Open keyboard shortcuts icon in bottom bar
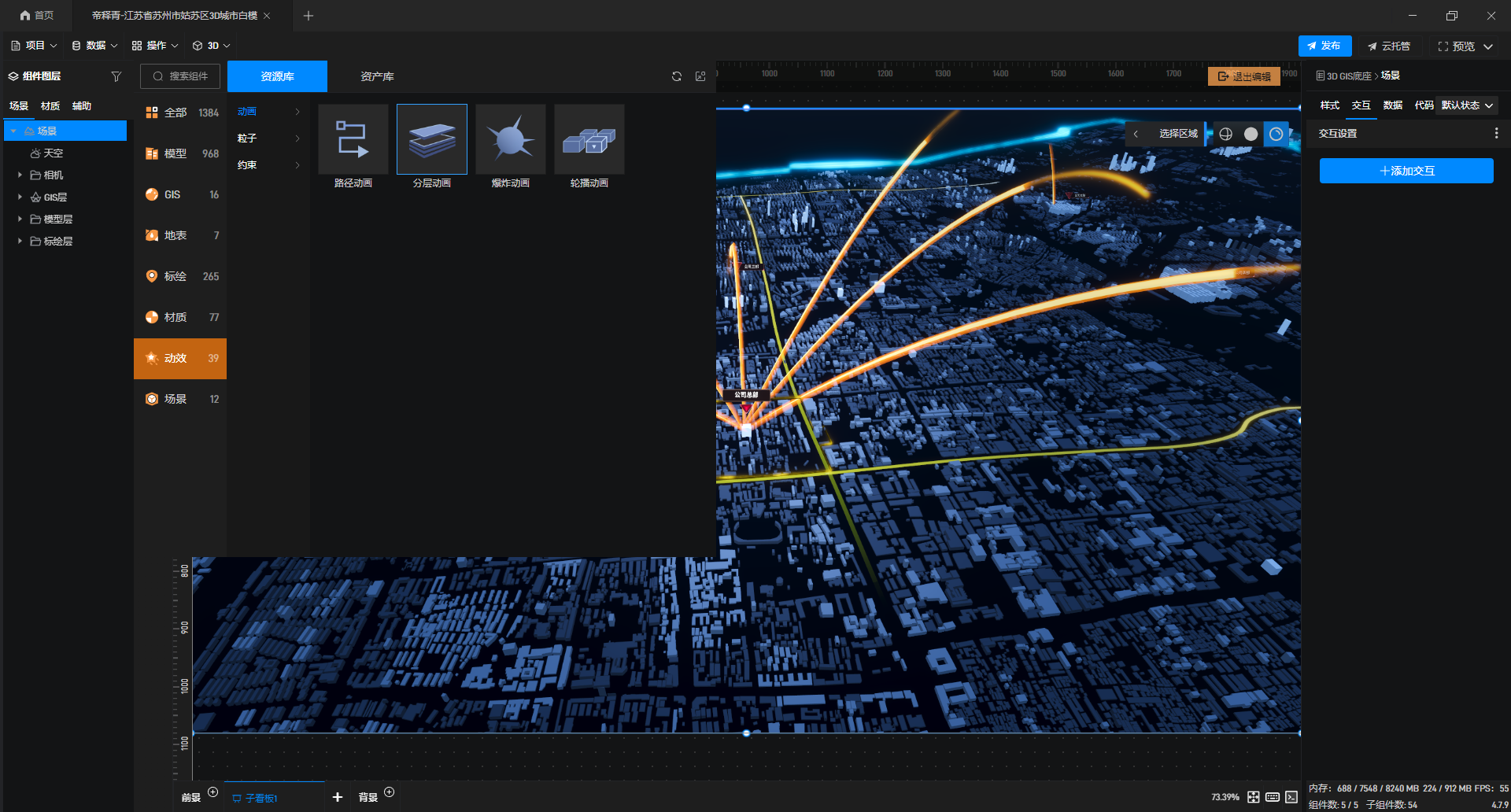 1273,797
